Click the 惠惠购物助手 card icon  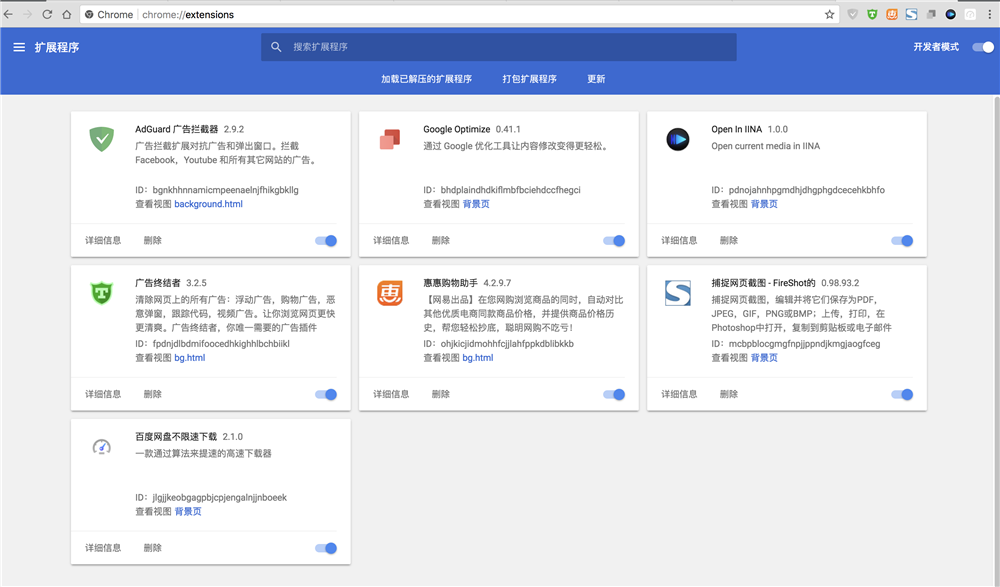pos(390,293)
